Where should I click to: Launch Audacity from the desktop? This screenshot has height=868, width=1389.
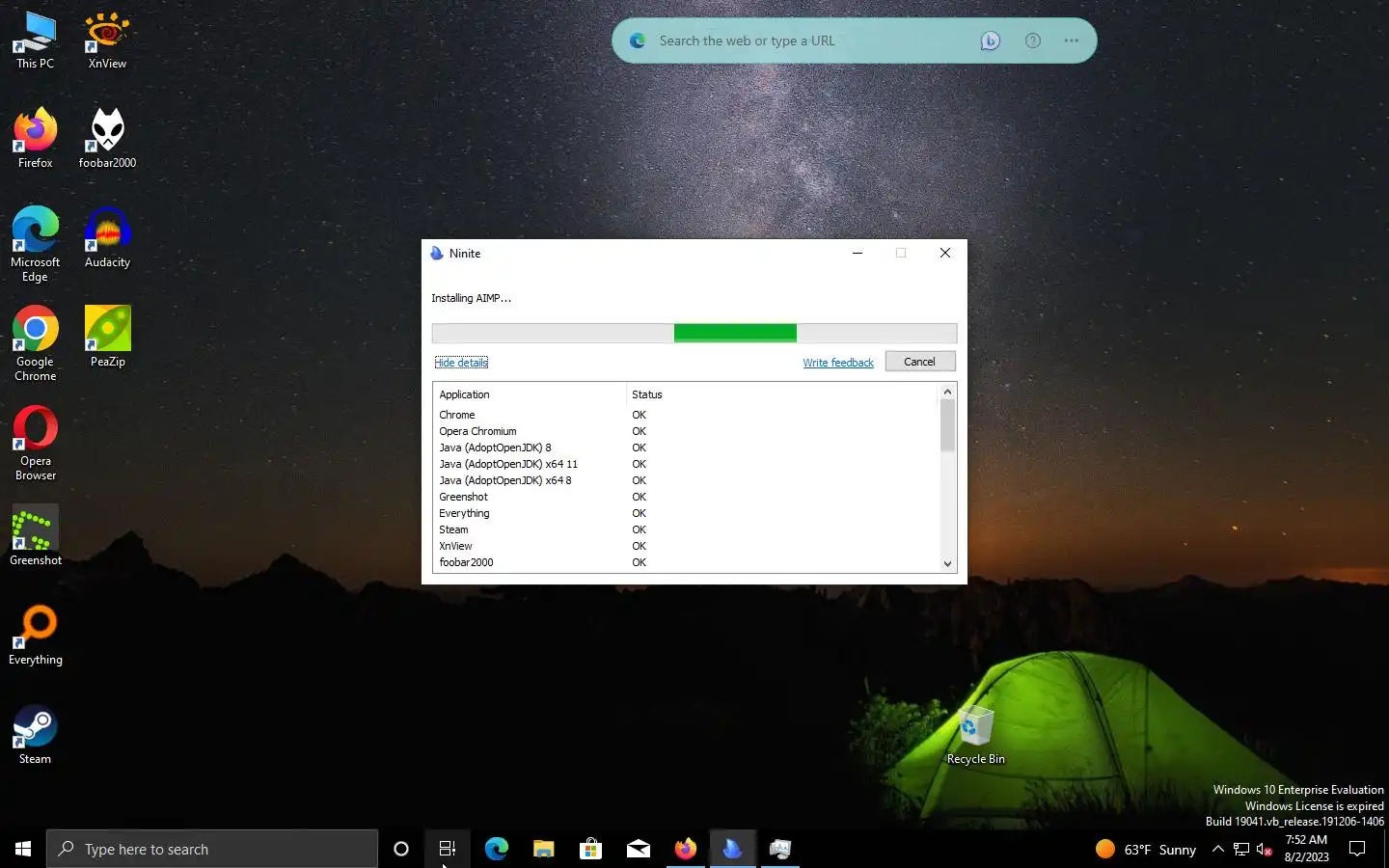[107, 238]
